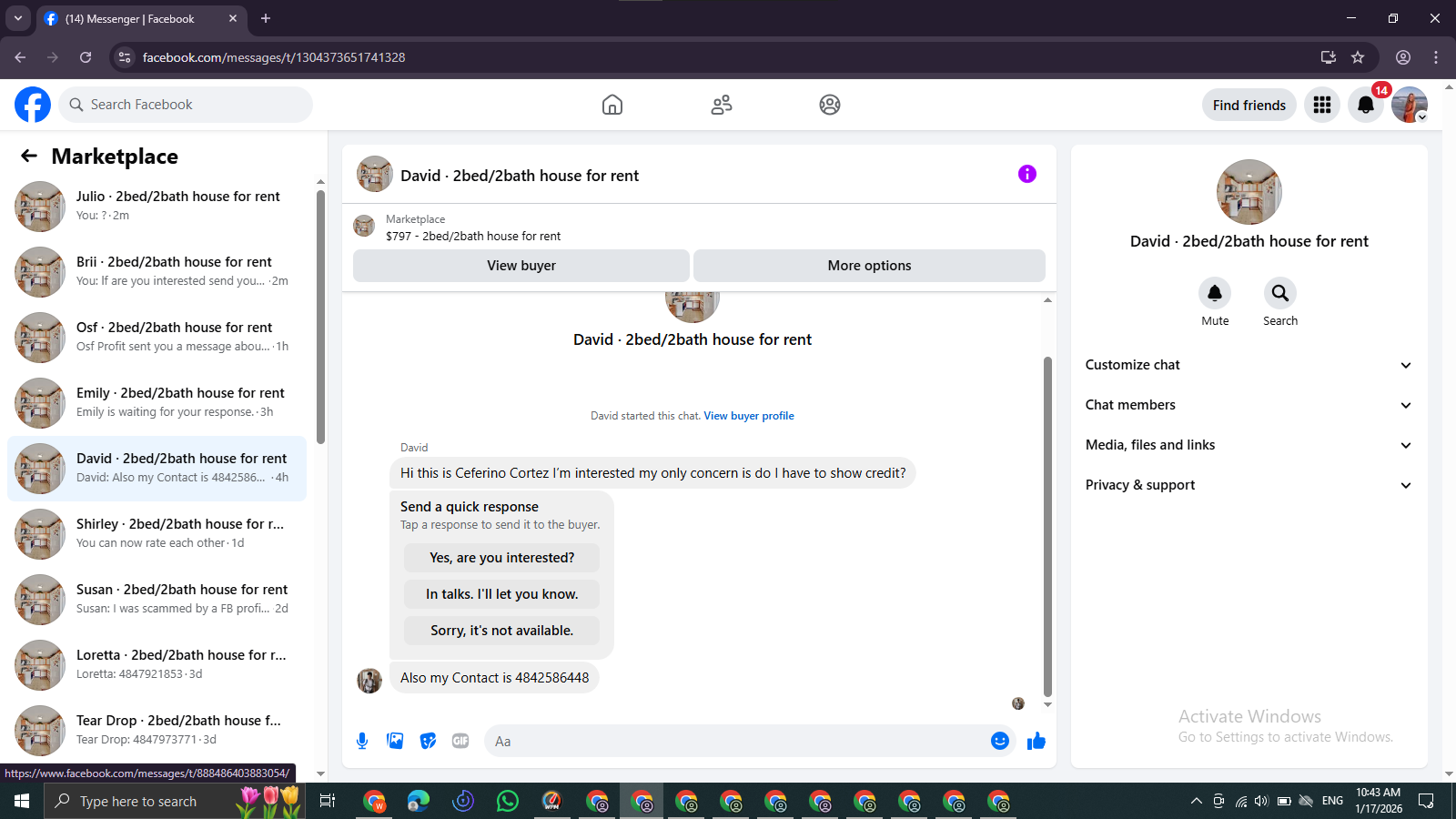Expand Chat members section

(x=1249, y=405)
